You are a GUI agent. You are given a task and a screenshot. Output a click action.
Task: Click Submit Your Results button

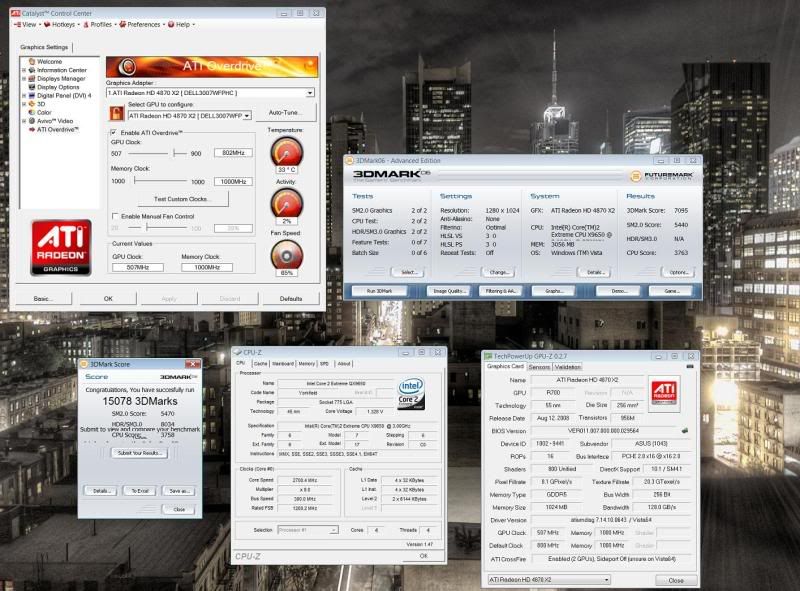pos(139,453)
